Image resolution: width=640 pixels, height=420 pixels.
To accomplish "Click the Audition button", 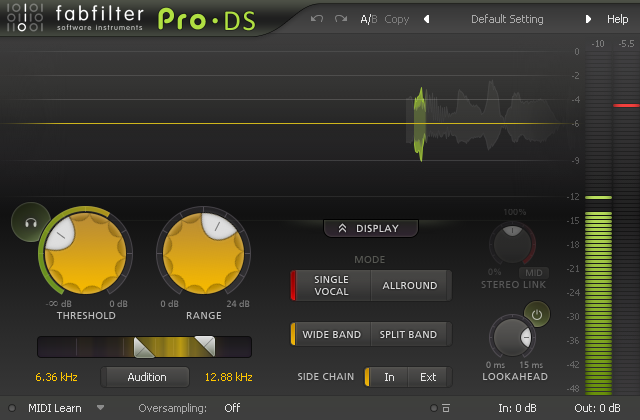I will (x=145, y=377).
